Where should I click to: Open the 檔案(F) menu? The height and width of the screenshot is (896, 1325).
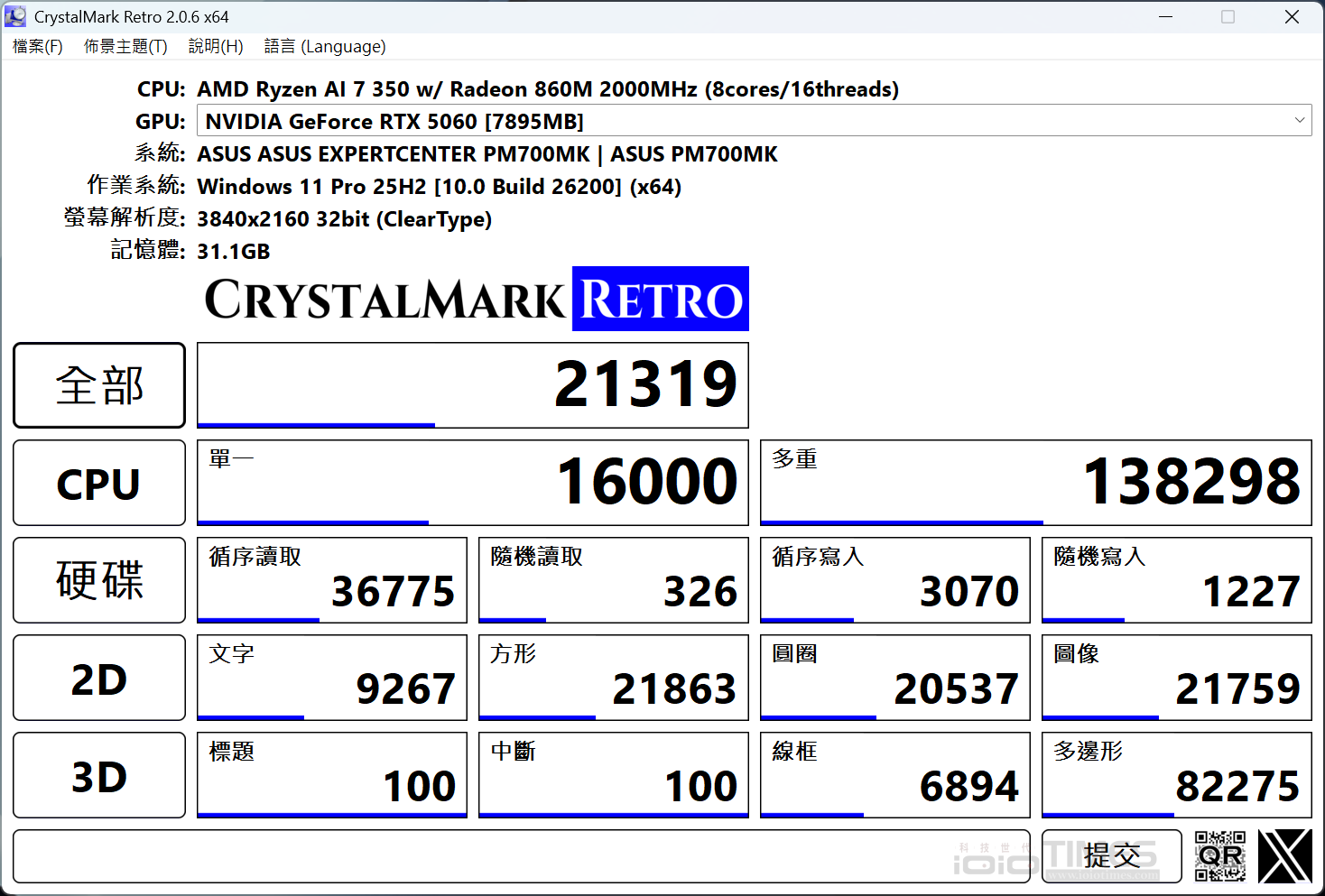[36, 46]
